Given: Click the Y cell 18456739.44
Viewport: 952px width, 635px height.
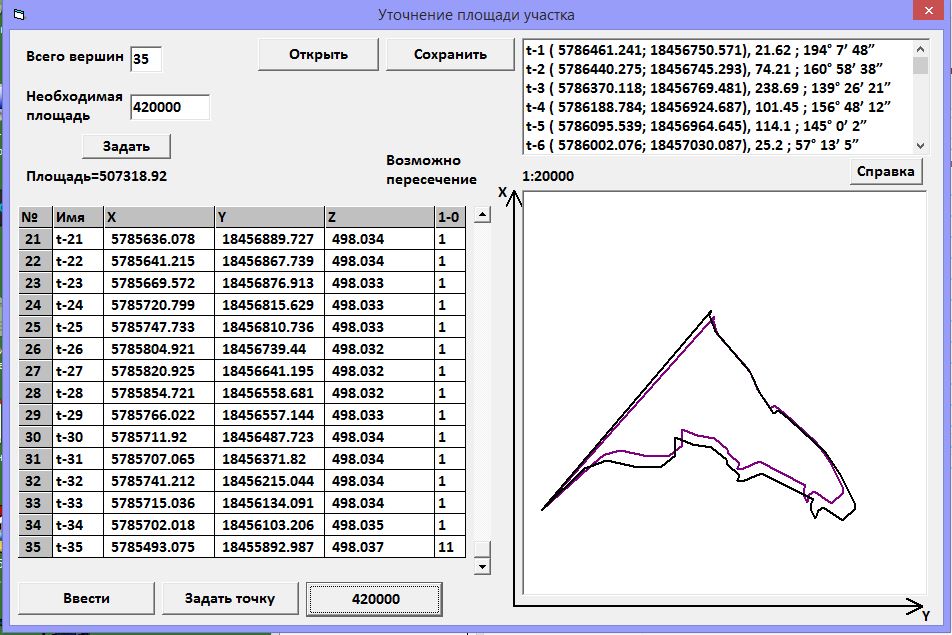Looking at the screenshot, I should point(270,349).
